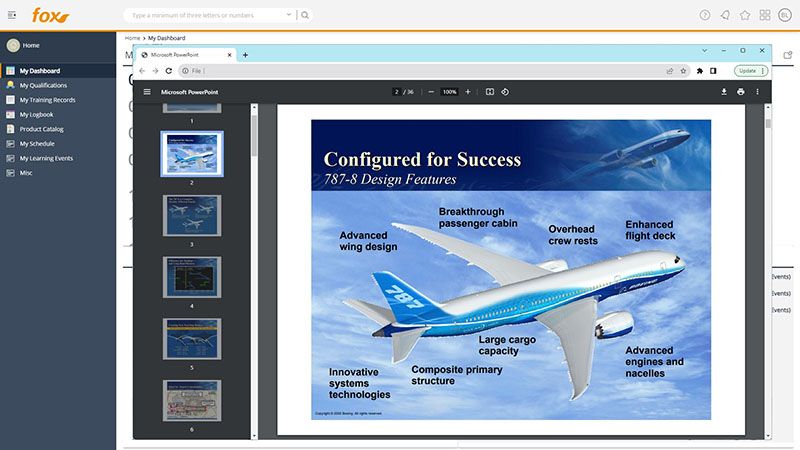Click the fit to page icon
This screenshot has height=450, width=800.
tap(490, 92)
